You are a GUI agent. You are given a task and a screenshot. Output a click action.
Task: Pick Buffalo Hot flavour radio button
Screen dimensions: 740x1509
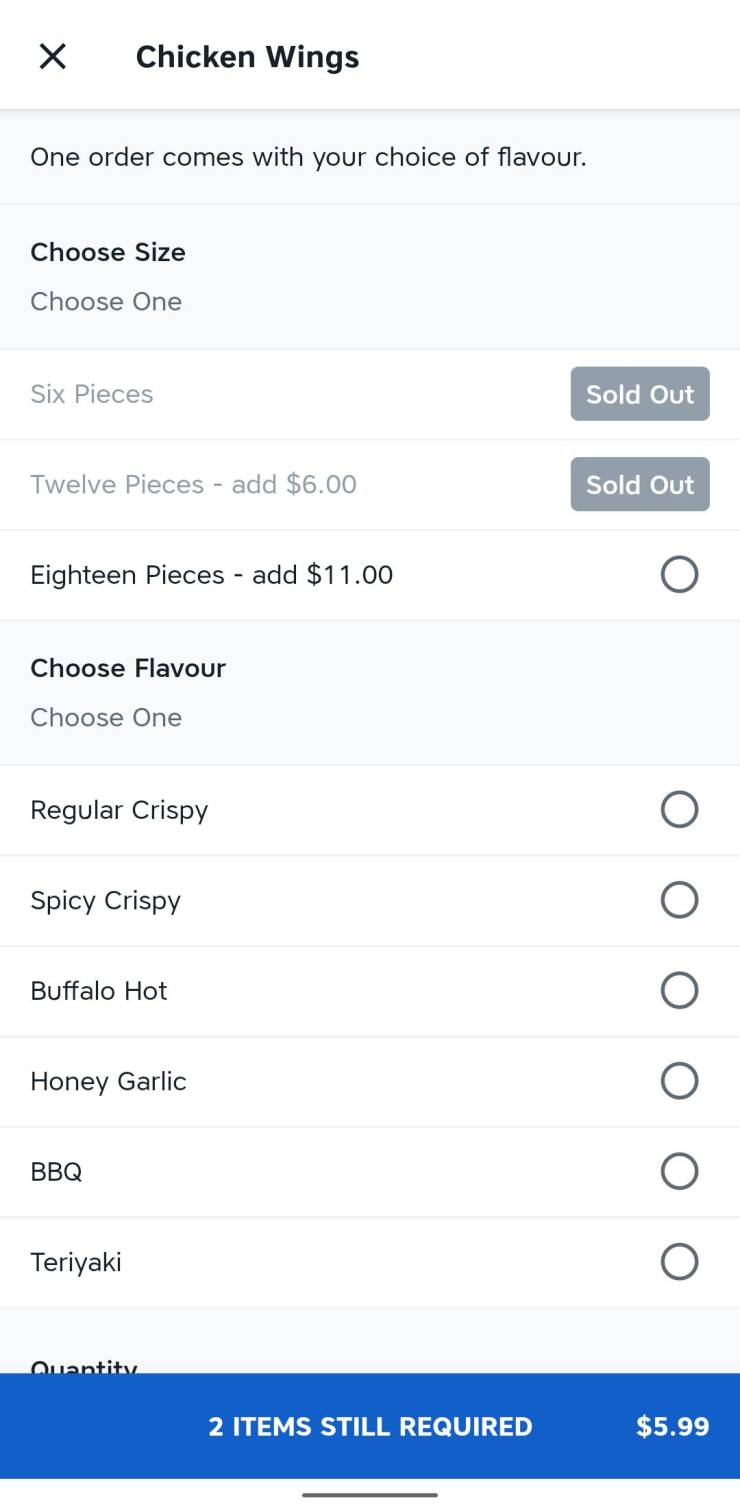679,991
